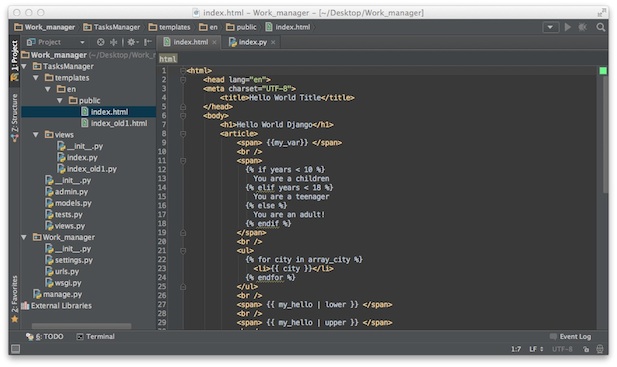The height and width of the screenshot is (367, 617).
Task: Click the tests.py file icon
Action: pyautogui.click(x=49, y=215)
